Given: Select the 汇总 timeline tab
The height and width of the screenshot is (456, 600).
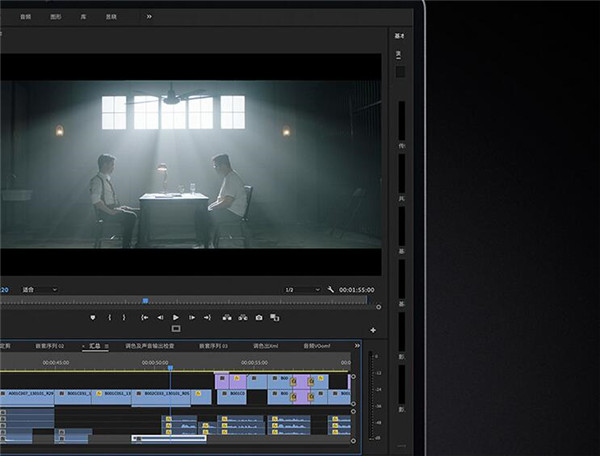Looking at the screenshot, I should (x=95, y=346).
